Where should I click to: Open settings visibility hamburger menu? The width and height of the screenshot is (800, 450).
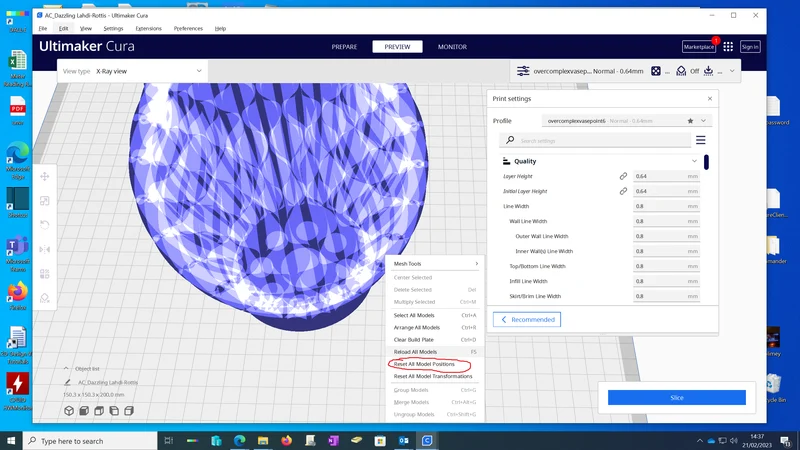pos(701,140)
